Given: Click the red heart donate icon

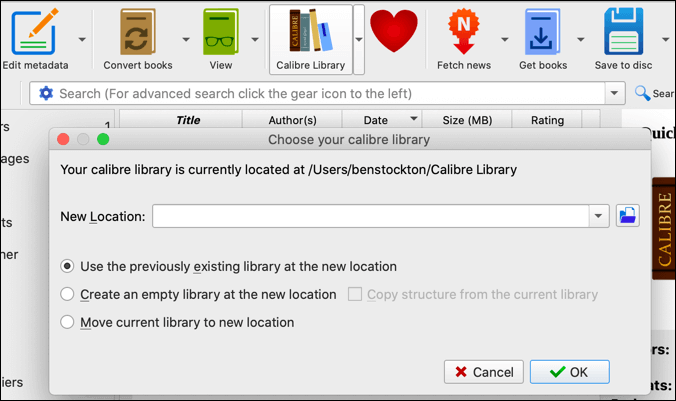Looking at the screenshot, I should pos(393,32).
